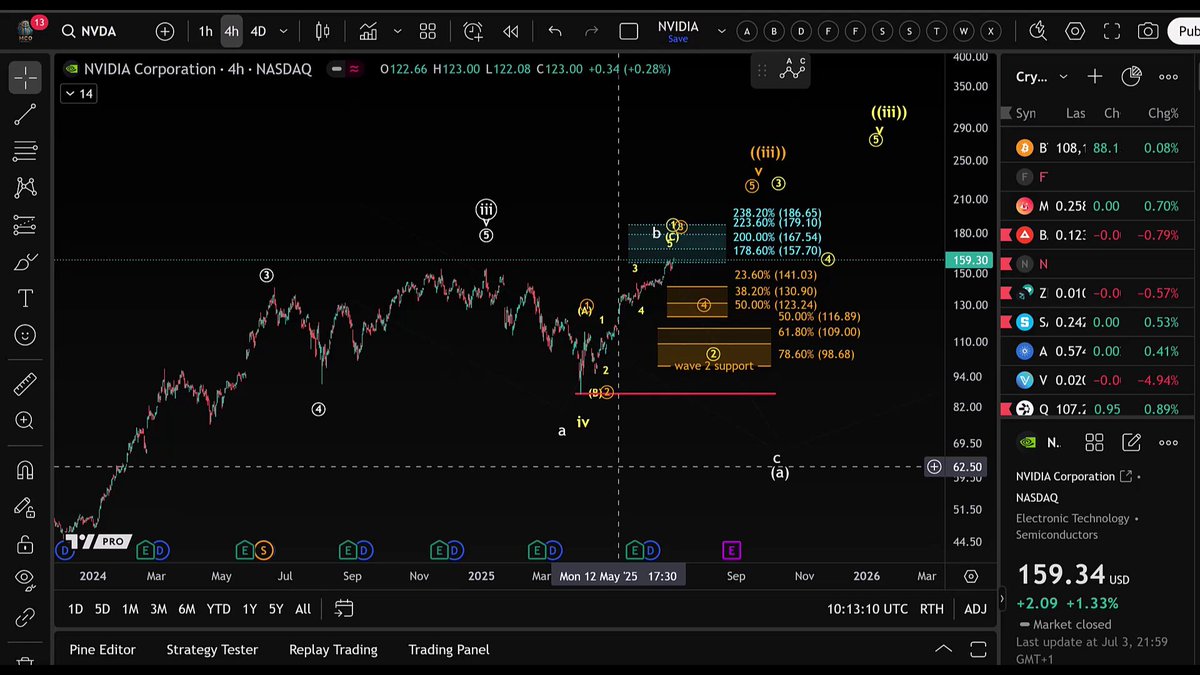Start bar replay mode
The height and width of the screenshot is (675, 1200).
pyautogui.click(x=511, y=31)
